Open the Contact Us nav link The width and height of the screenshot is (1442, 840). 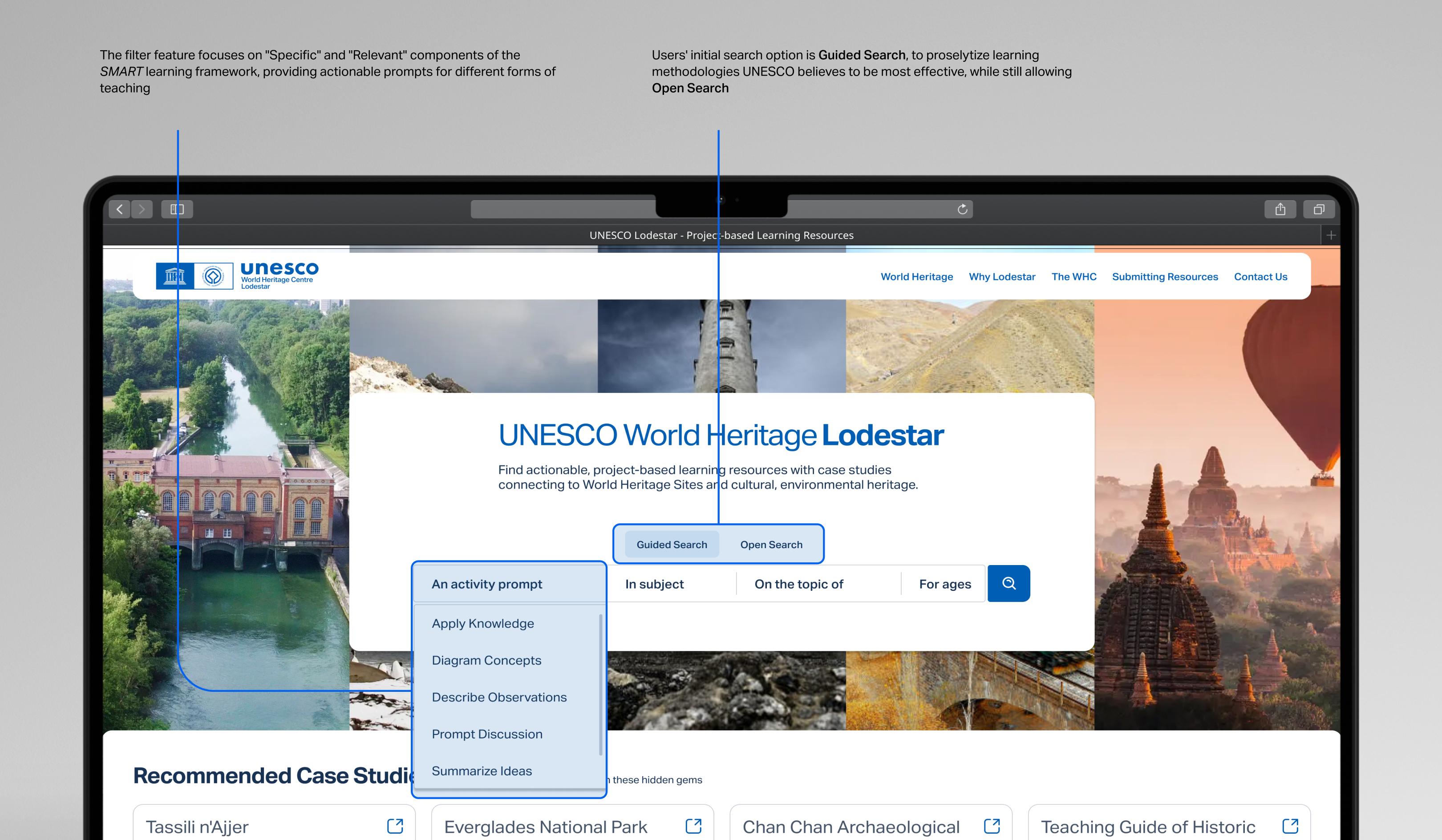tap(1260, 277)
